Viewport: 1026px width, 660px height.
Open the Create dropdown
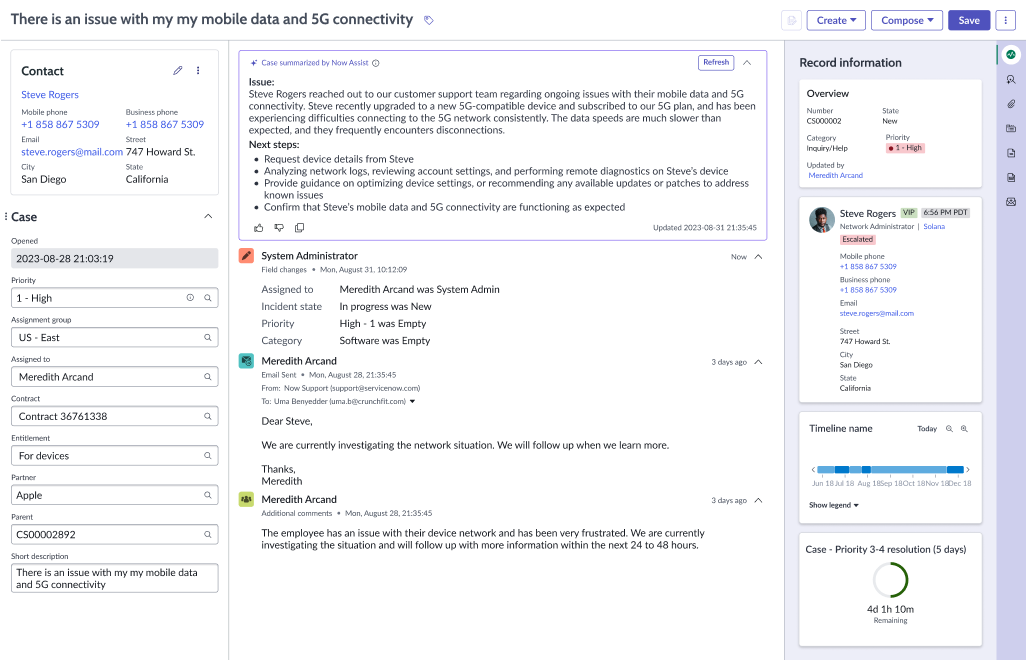(836, 20)
